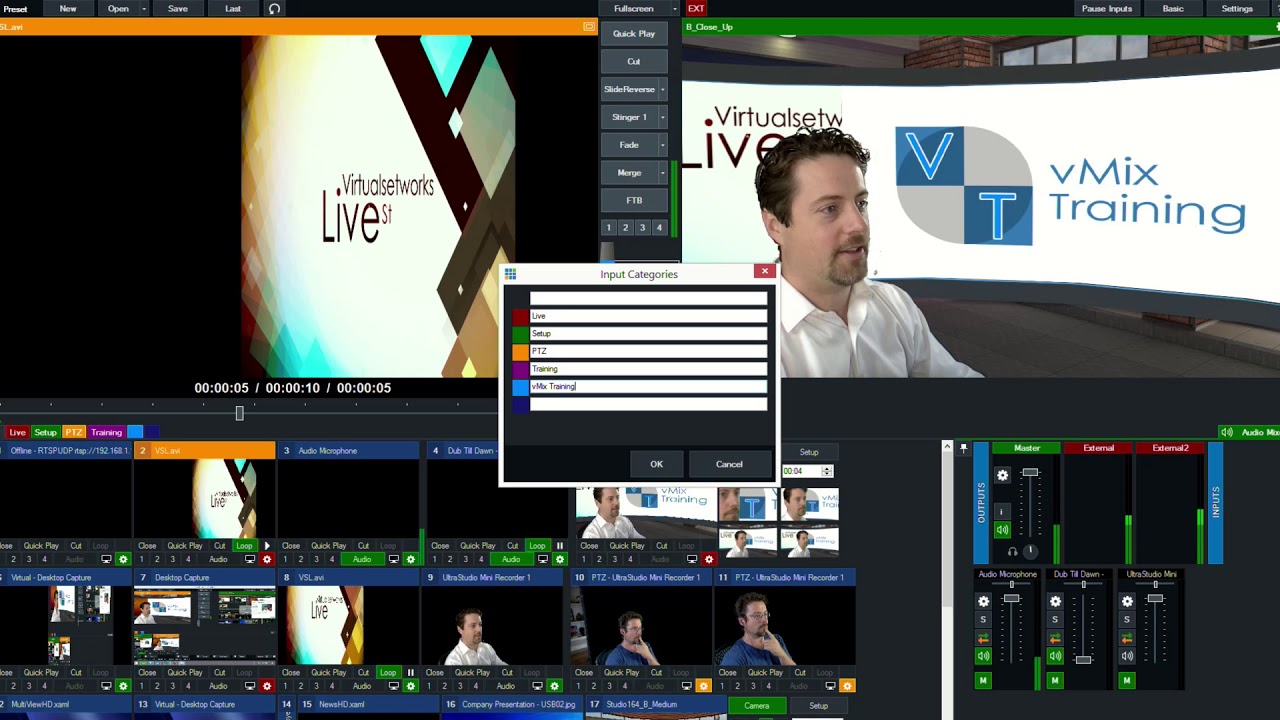The height and width of the screenshot is (720, 1280).
Task: Click the restart icon next to Last
Action: point(274,9)
